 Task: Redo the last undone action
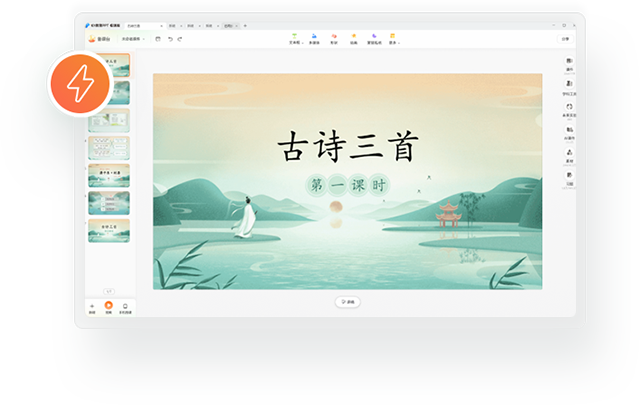click(180, 39)
